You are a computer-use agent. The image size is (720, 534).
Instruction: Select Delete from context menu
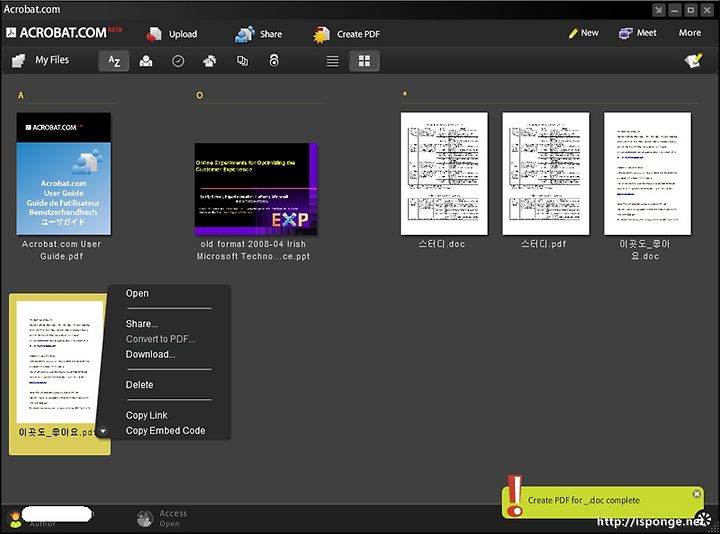pos(140,385)
